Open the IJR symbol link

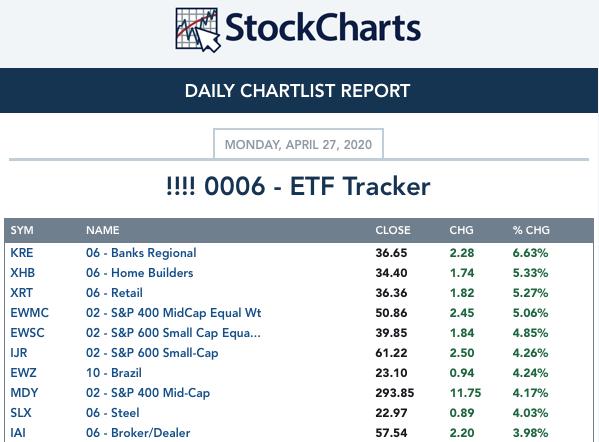coord(19,353)
